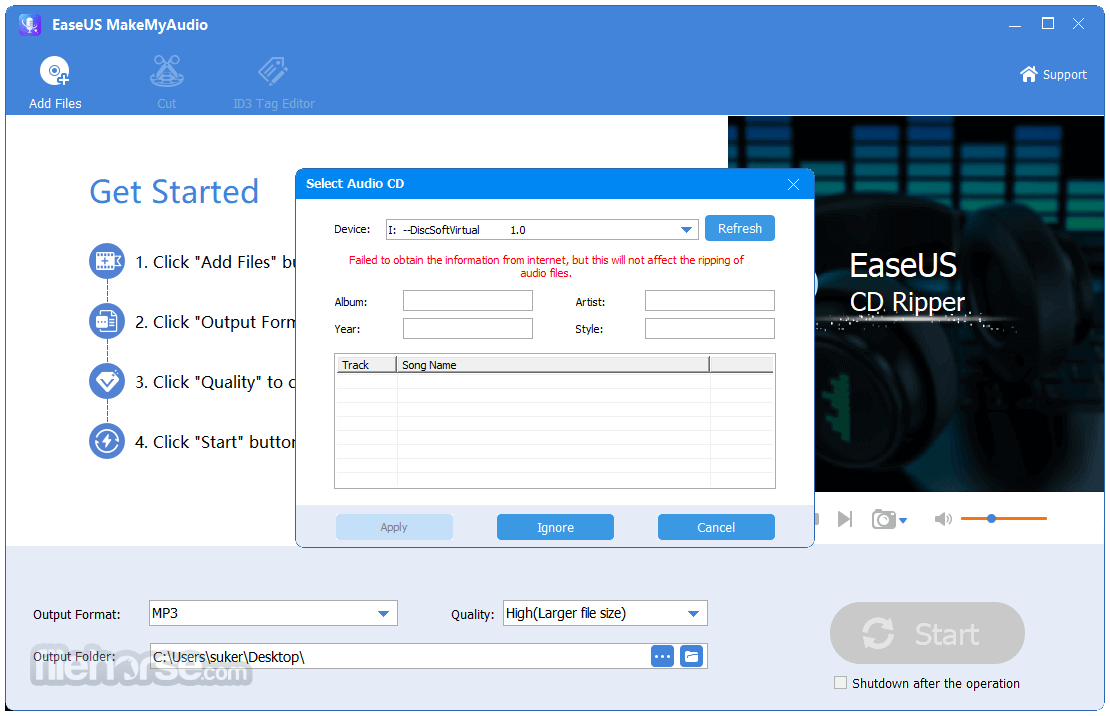Focus the Artist input field

(x=709, y=301)
